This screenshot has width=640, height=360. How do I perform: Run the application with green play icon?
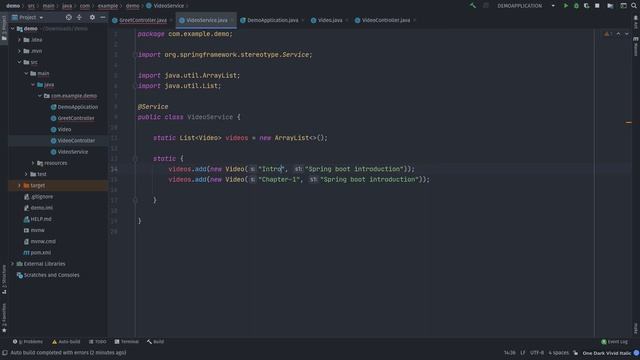(x=566, y=6)
